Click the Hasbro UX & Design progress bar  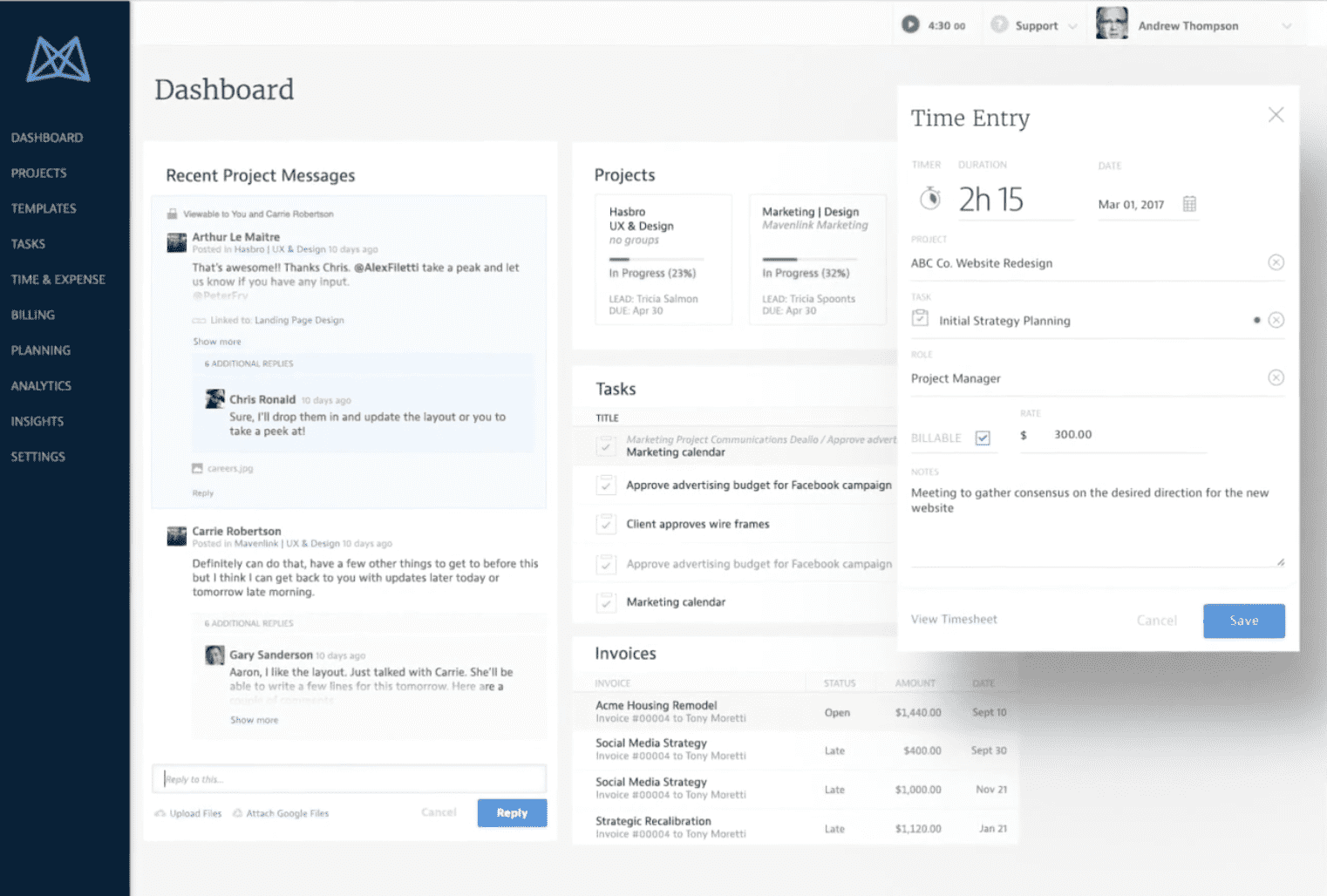click(656, 259)
